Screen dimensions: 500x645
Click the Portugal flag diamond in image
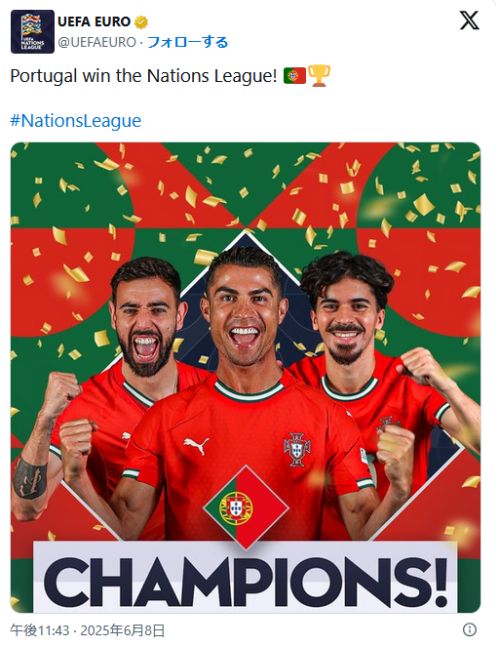click(x=246, y=507)
